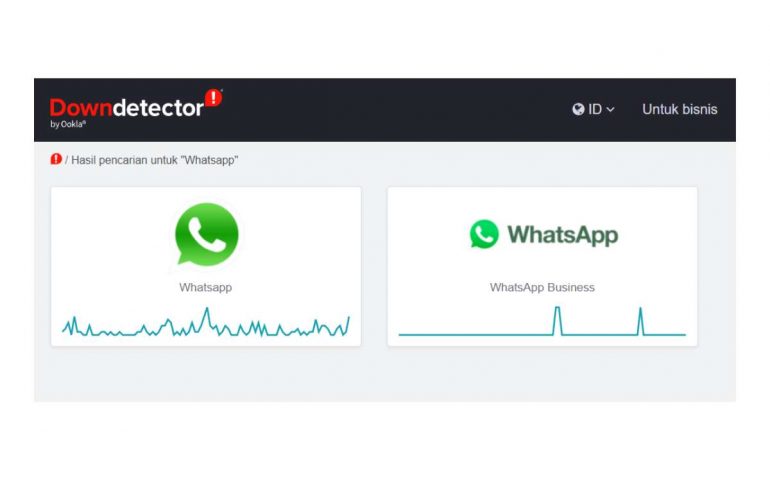
Task: Open the Whatsapp result card label
Action: click(x=205, y=287)
